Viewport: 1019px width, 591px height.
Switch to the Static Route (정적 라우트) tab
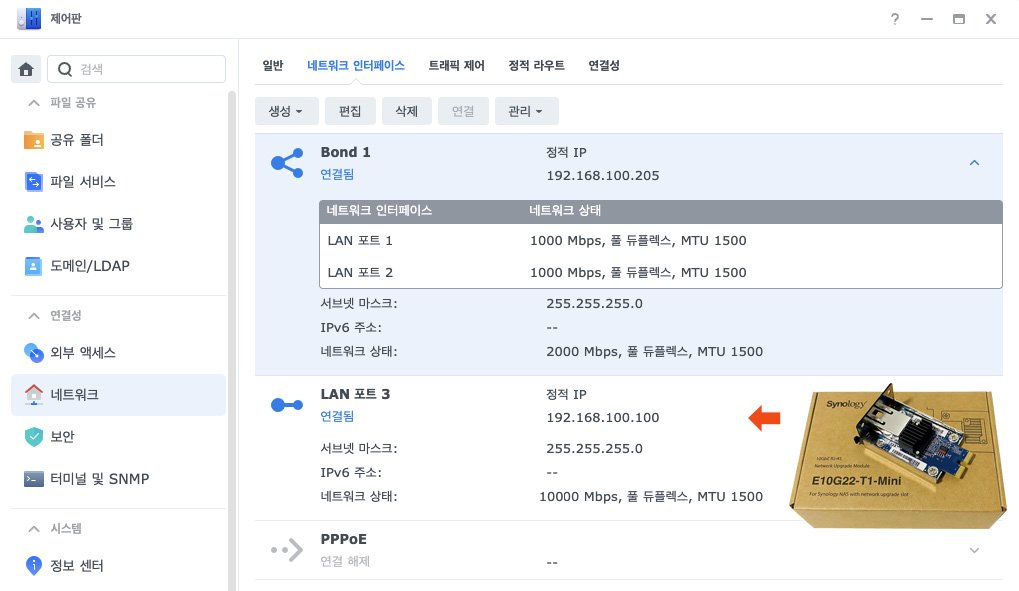click(x=536, y=65)
